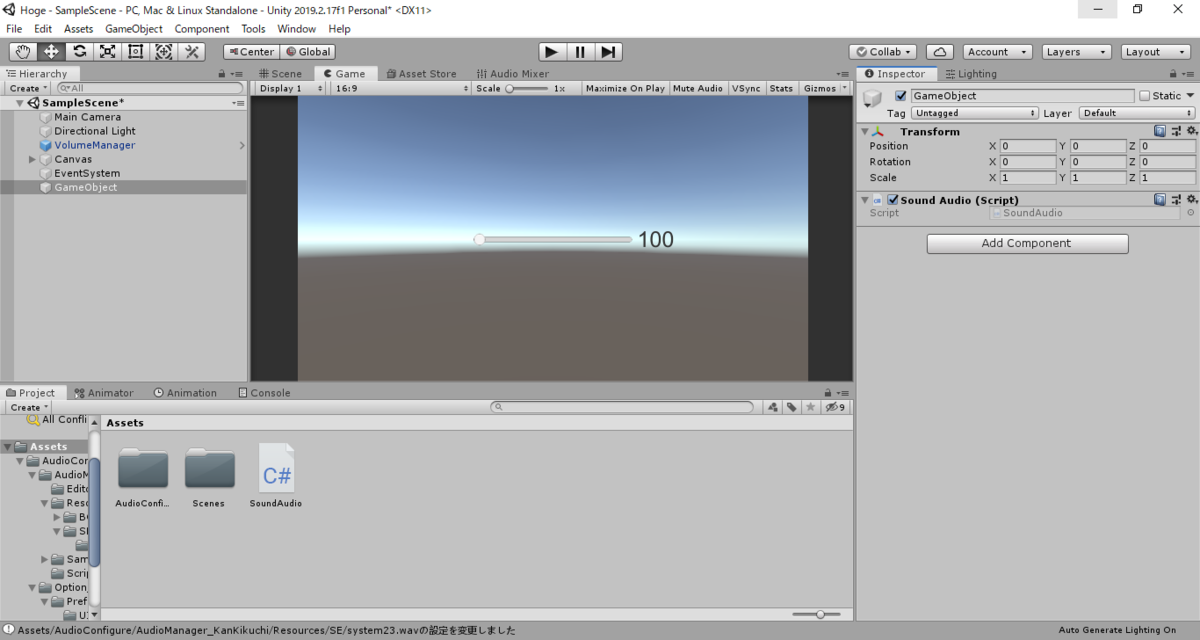Open the Layout dropdown in toolbar
Image resolution: width=1200 pixels, height=640 pixels.
coord(1155,52)
